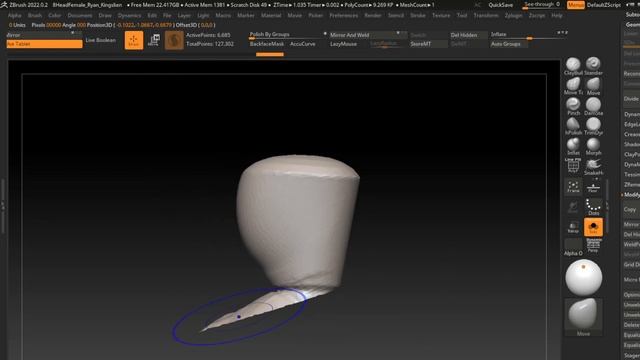This screenshot has height=360, width=640.
Task: Open the Alpha menu
Action: pos(14,16)
